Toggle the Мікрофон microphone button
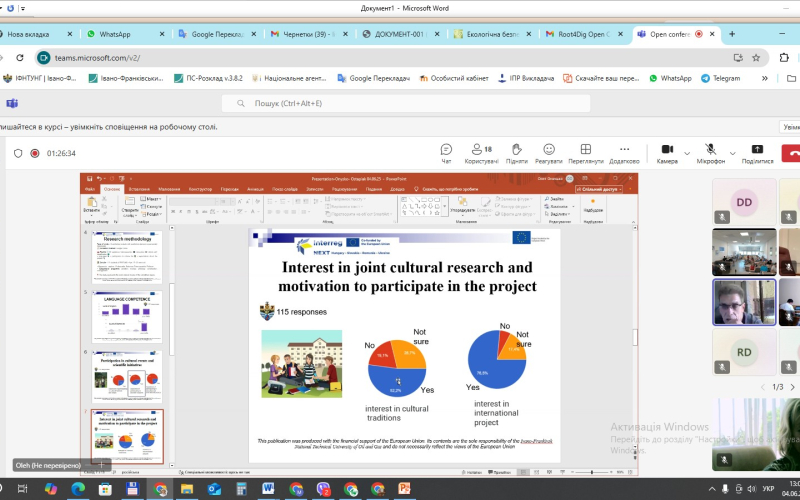 (x=710, y=154)
